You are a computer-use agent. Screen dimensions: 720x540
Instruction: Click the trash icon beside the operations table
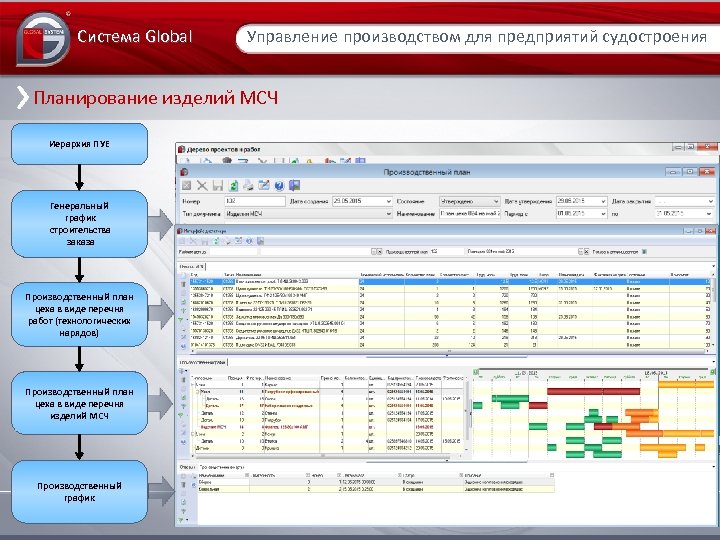pos(183,485)
